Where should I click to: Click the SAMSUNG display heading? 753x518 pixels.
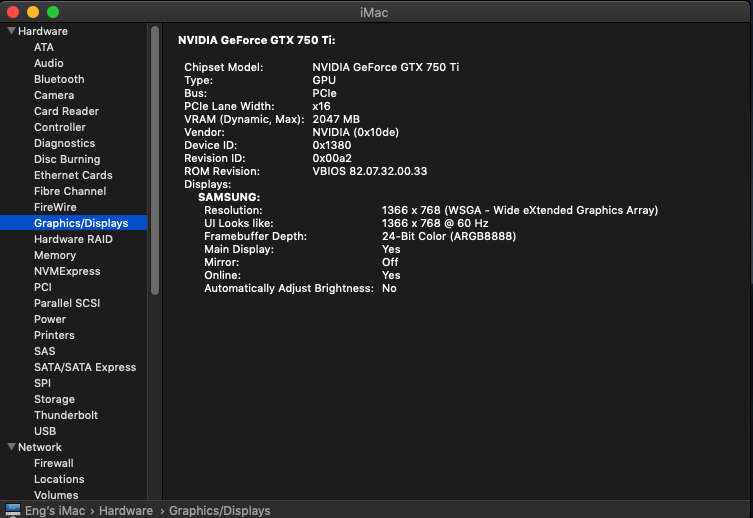pos(229,197)
